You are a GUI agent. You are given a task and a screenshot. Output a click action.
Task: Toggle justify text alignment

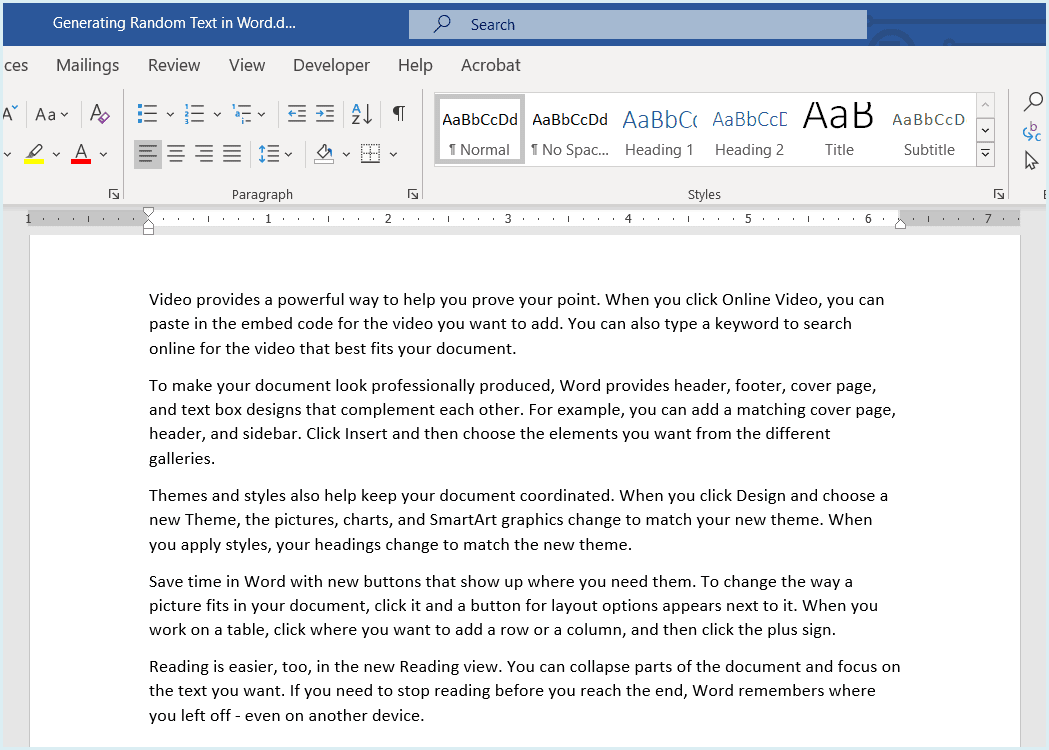232,154
